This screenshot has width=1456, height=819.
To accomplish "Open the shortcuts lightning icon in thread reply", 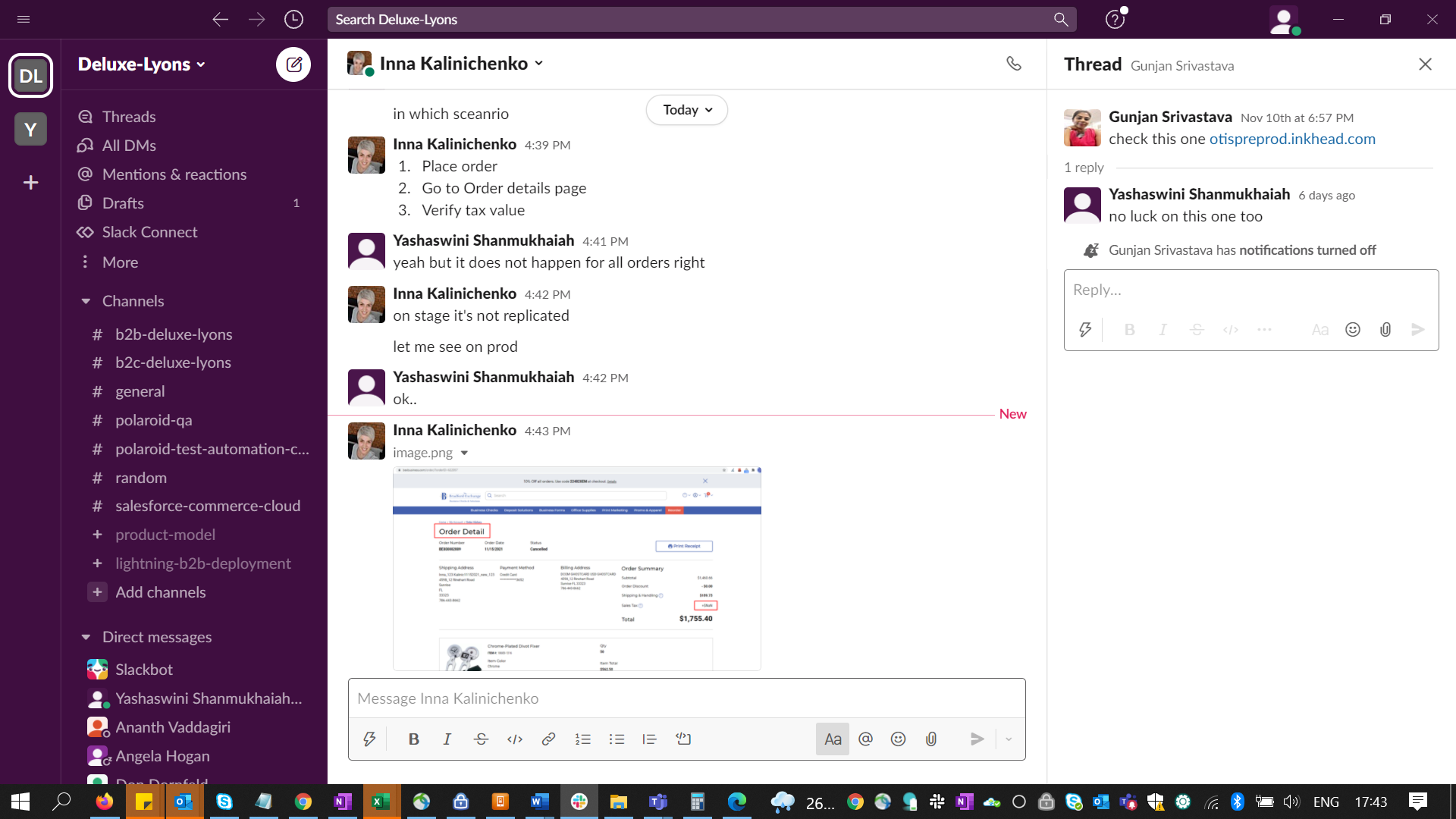I will [x=1085, y=329].
